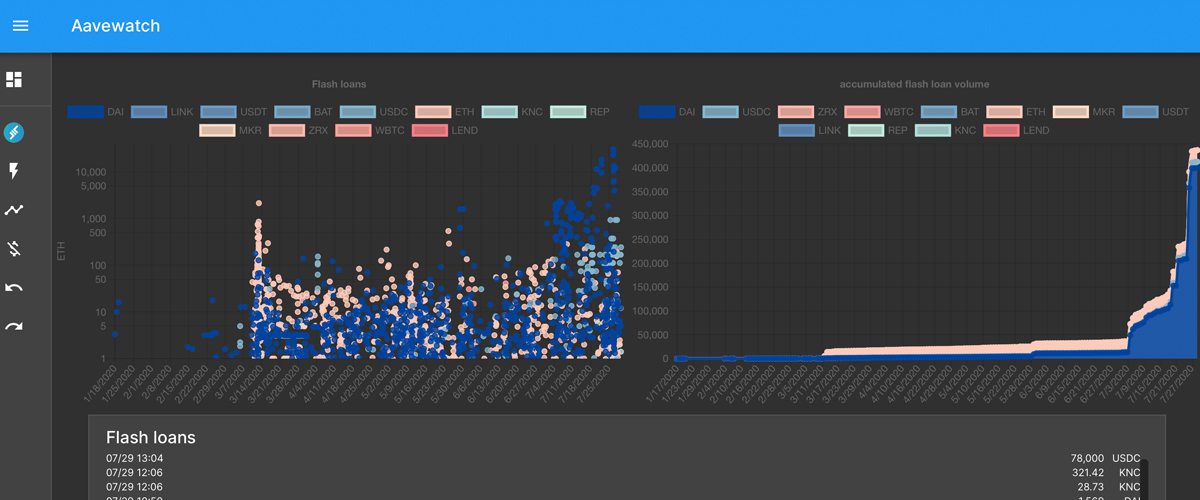The height and width of the screenshot is (500, 1200).
Task: Toggle MKR series in Flash loans chart
Action: point(230,130)
